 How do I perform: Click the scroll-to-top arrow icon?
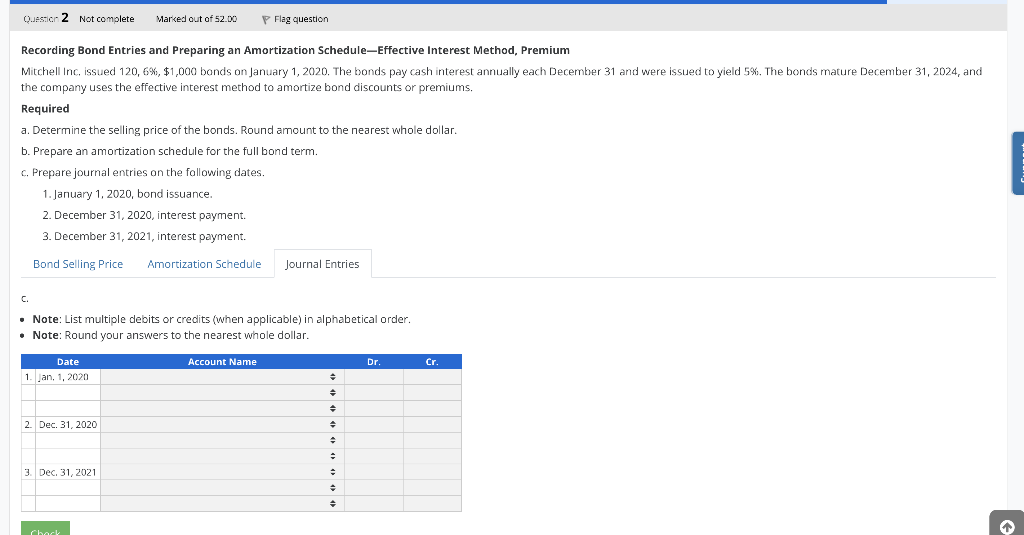point(1006,526)
